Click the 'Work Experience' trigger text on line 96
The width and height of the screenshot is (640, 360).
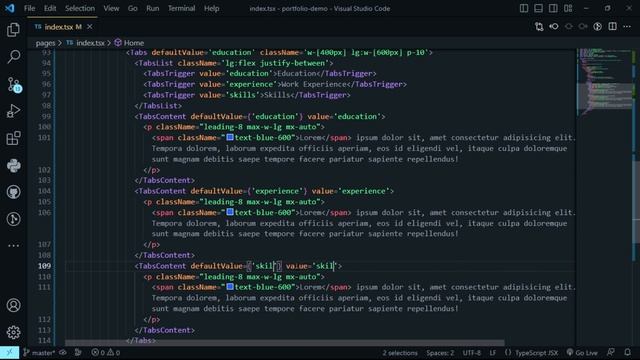(314, 84)
